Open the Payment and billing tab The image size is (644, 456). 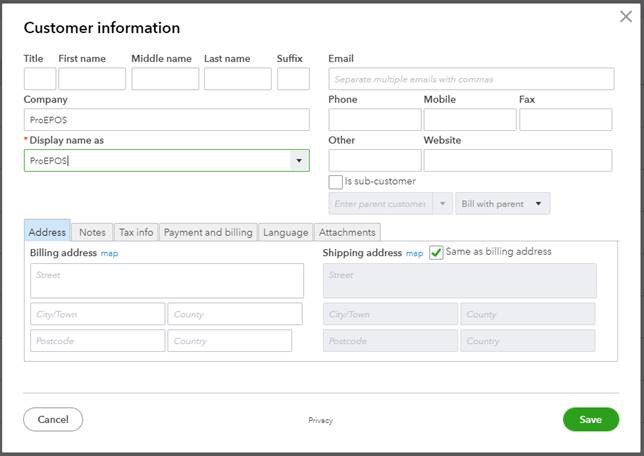[208, 232]
